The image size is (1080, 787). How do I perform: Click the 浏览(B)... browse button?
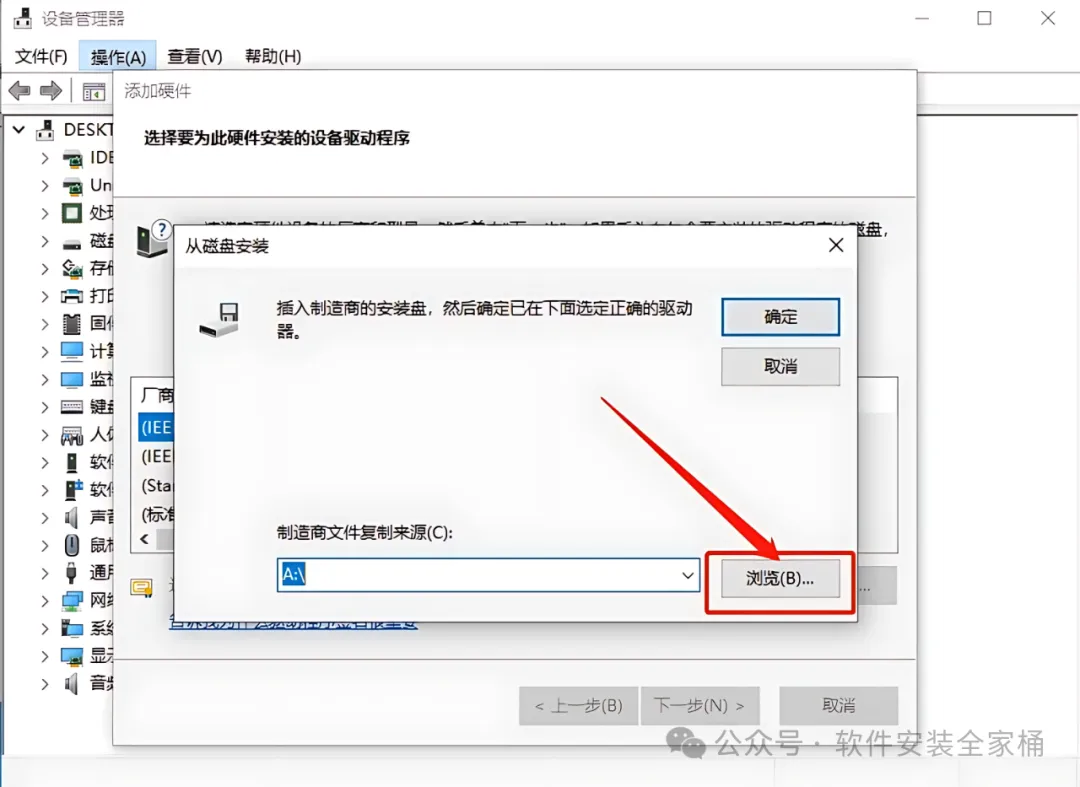pyautogui.click(x=780, y=578)
